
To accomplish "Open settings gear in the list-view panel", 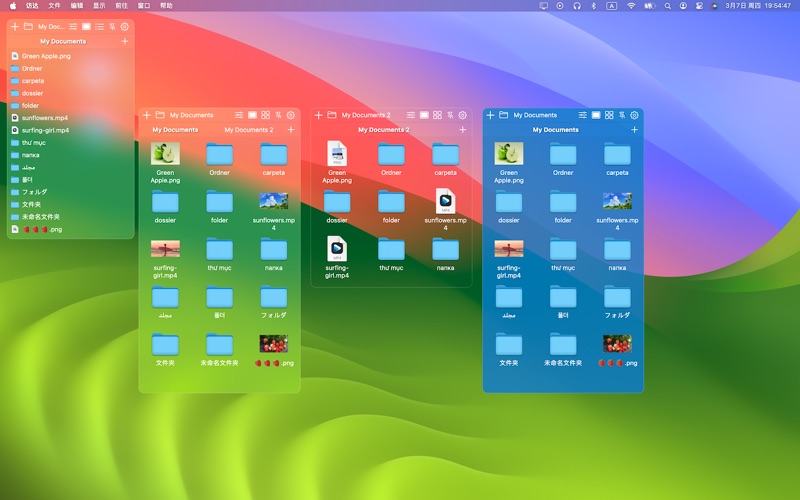I will (125, 26).
